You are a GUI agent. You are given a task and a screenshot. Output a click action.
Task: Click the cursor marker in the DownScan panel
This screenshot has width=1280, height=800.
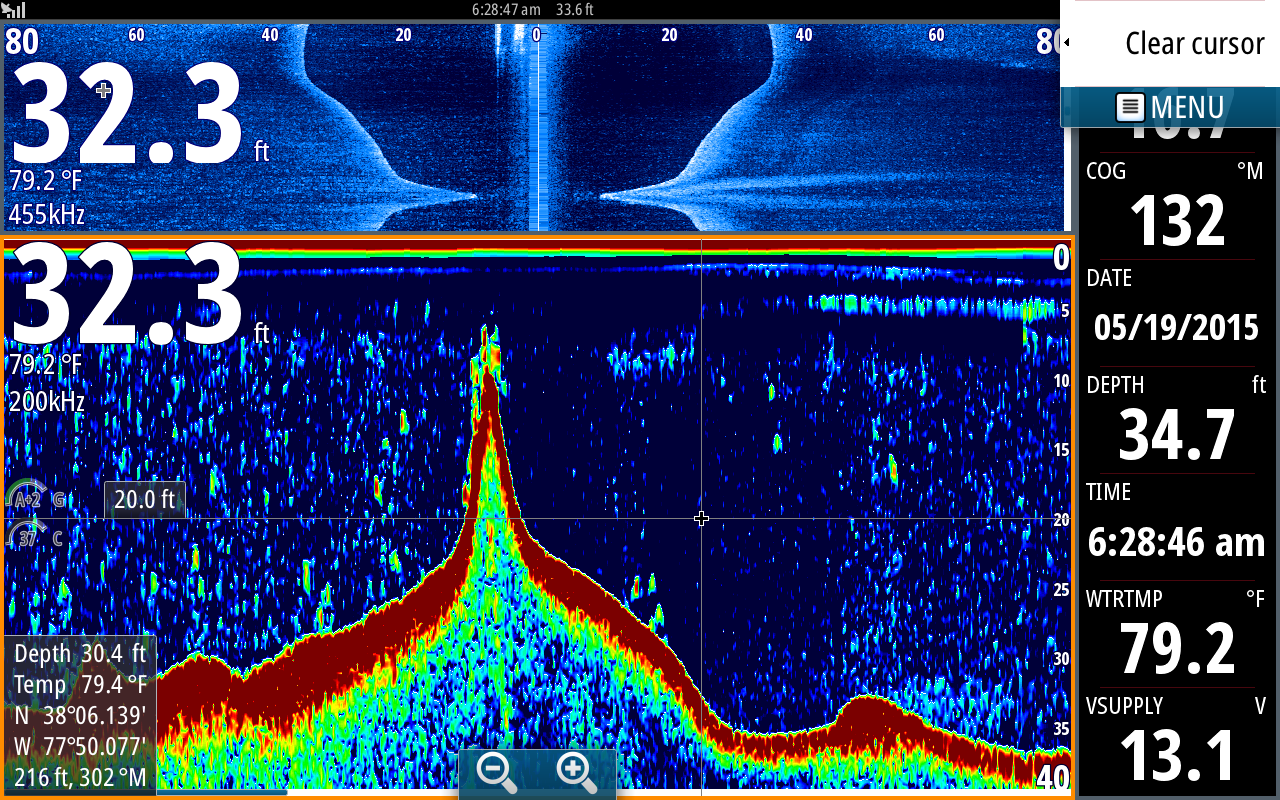(103, 89)
